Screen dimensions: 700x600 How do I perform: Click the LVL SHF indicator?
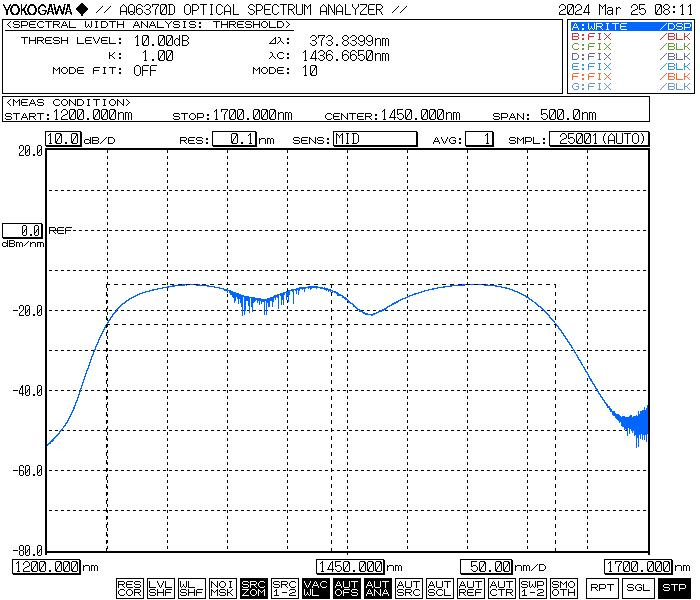click(160, 589)
